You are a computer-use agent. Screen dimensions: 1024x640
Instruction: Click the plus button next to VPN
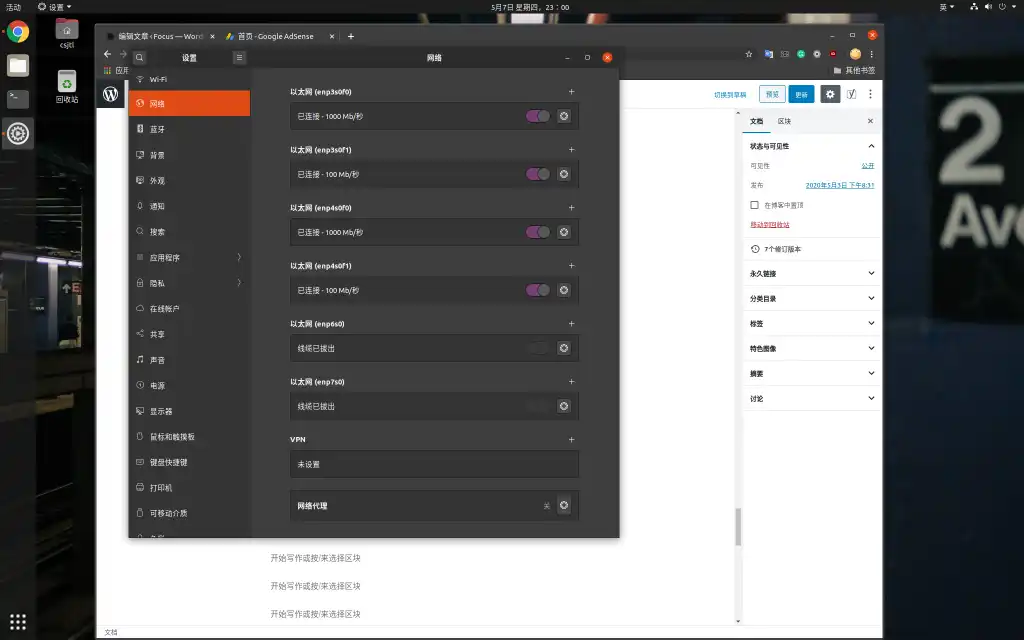click(571, 439)
